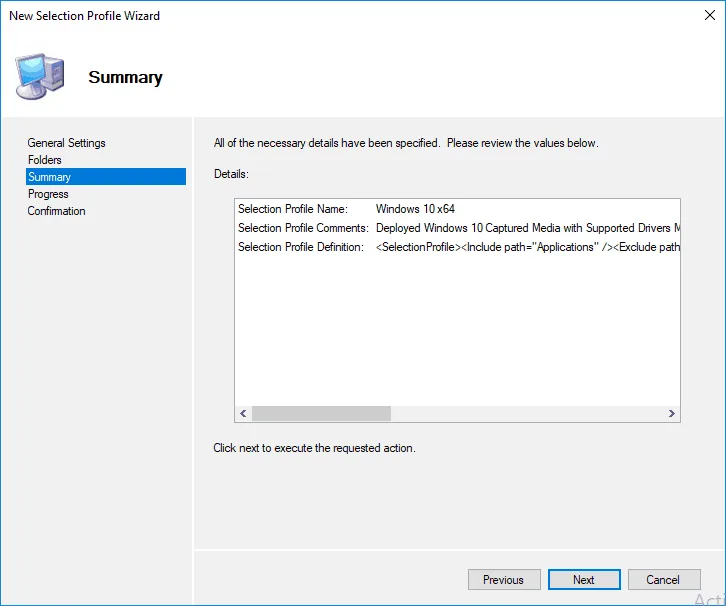
Task: Click the Selection Profile Comments label
Action: point(303,228)
